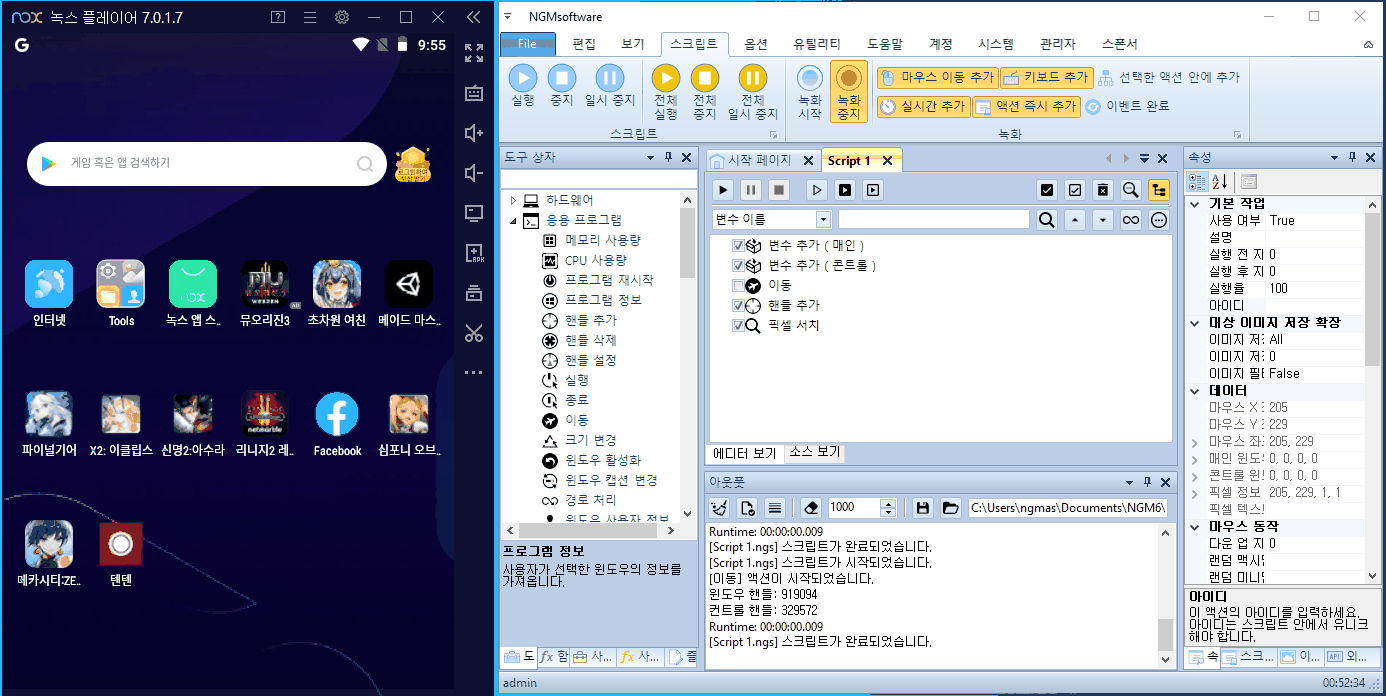Image resolution: width=1386 pixels, height=696 pixels.
Task: Click outlined play-step icon in editor
Action: coord(817,190)
